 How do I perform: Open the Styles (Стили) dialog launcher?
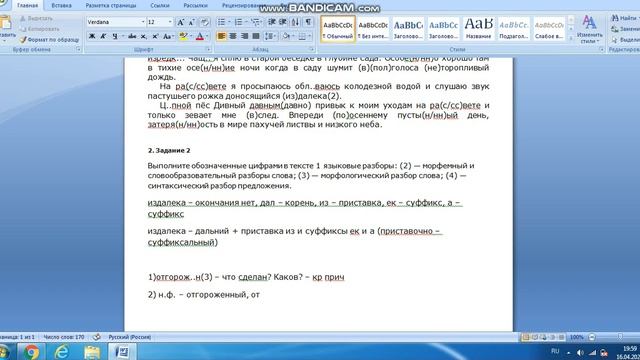pyautogui.click(x=602, y=49)
